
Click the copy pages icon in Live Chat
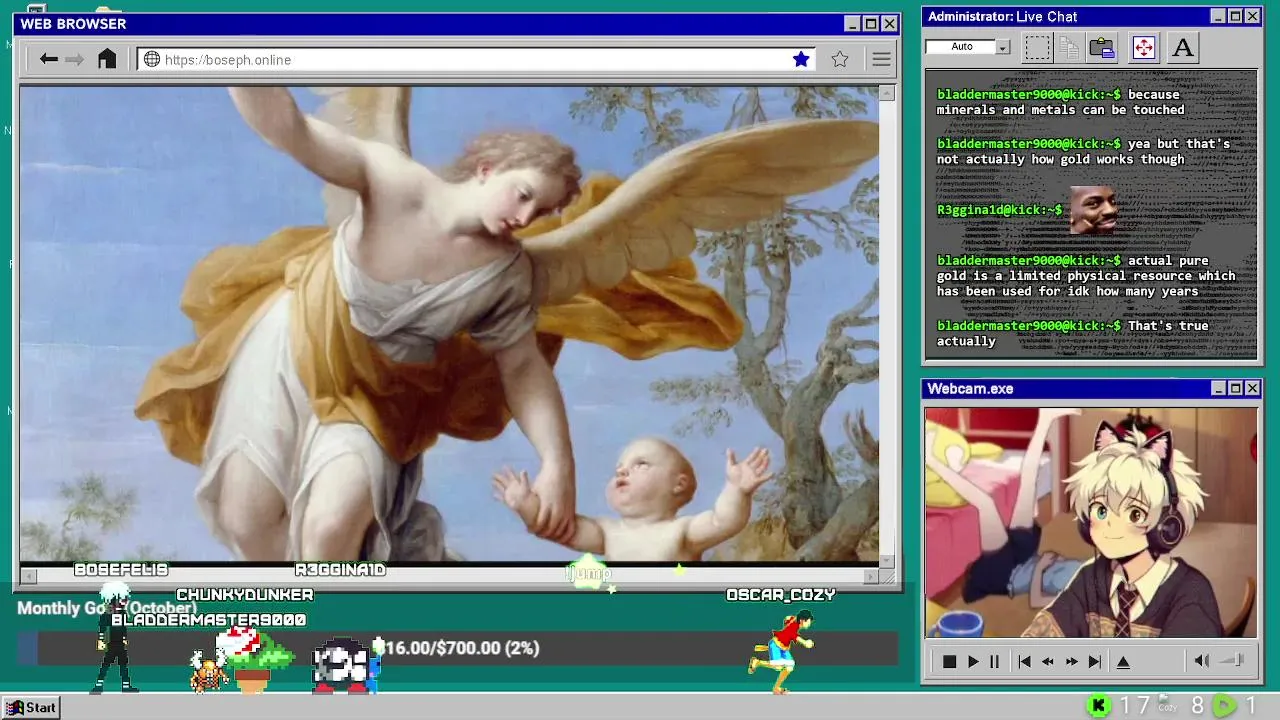pyautogui.click(x=1069, y=47)
